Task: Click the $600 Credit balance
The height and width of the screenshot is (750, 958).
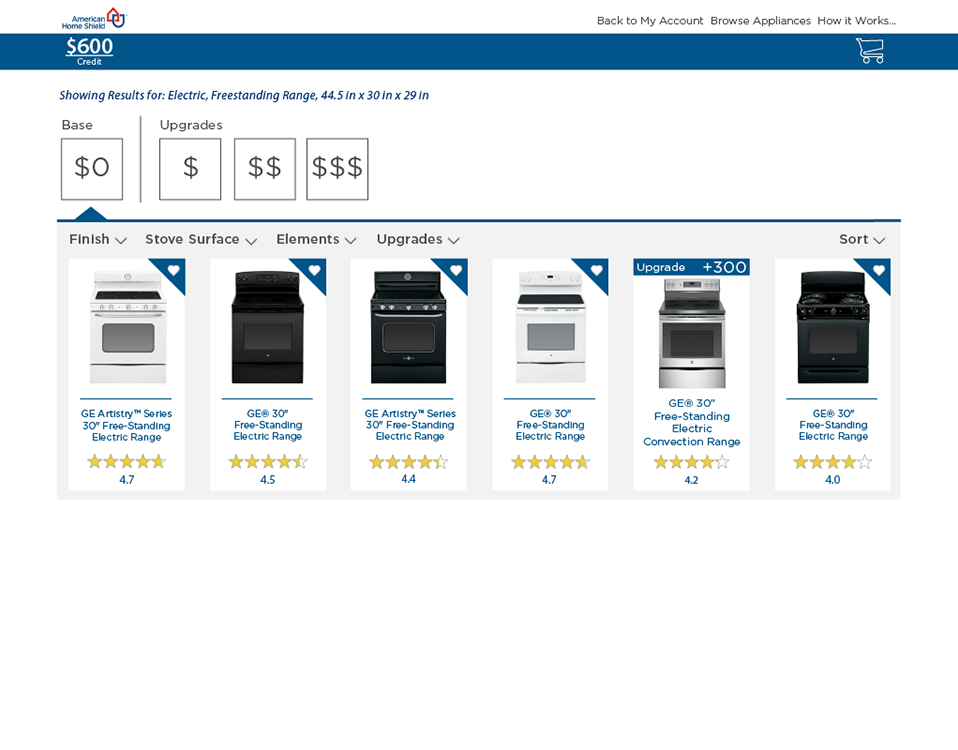Action: pos(89,51)
